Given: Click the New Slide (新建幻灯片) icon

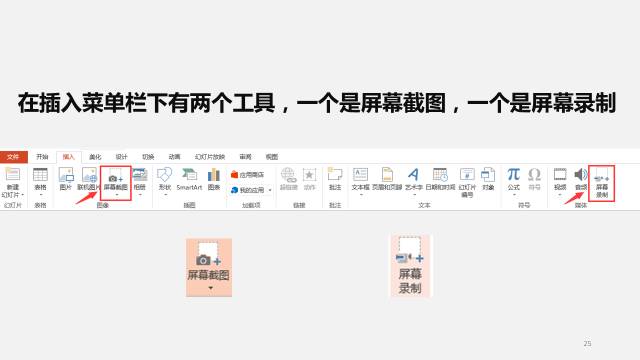Looking at the screenshot, I should pyautogui.click(x=13, y=174).
